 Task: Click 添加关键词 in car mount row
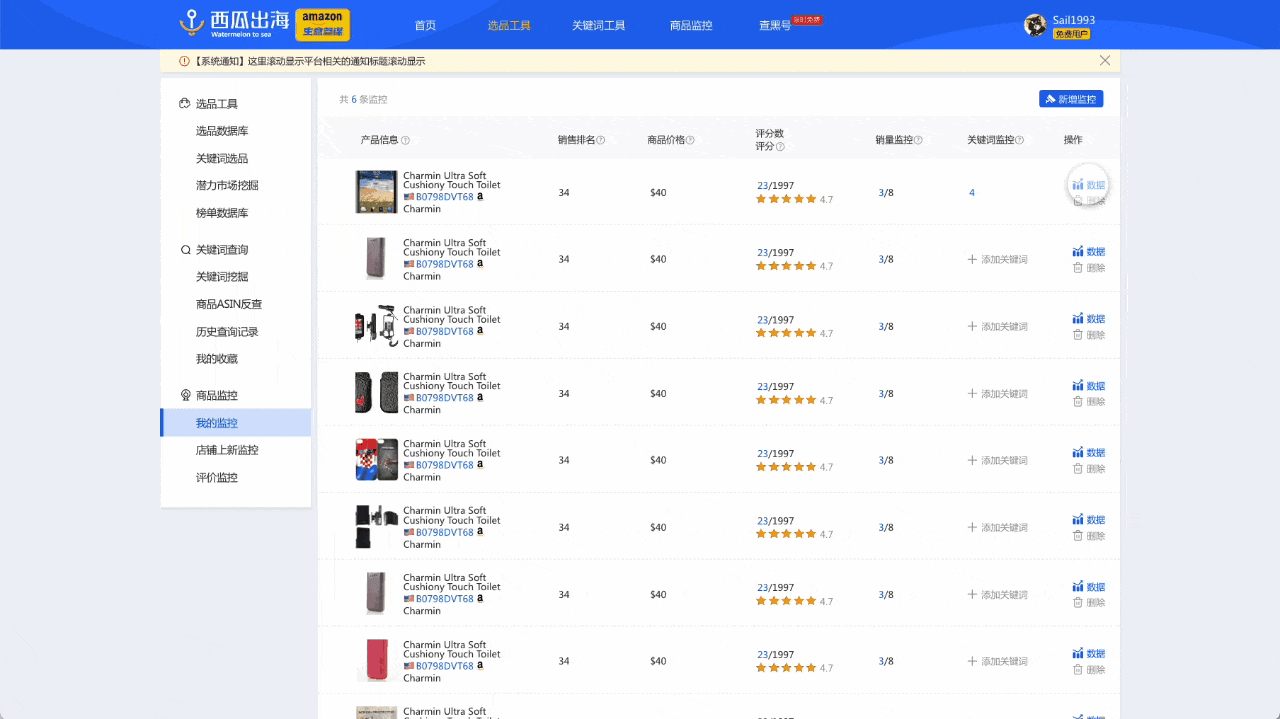pyautogui.click(x=997, y=327)
